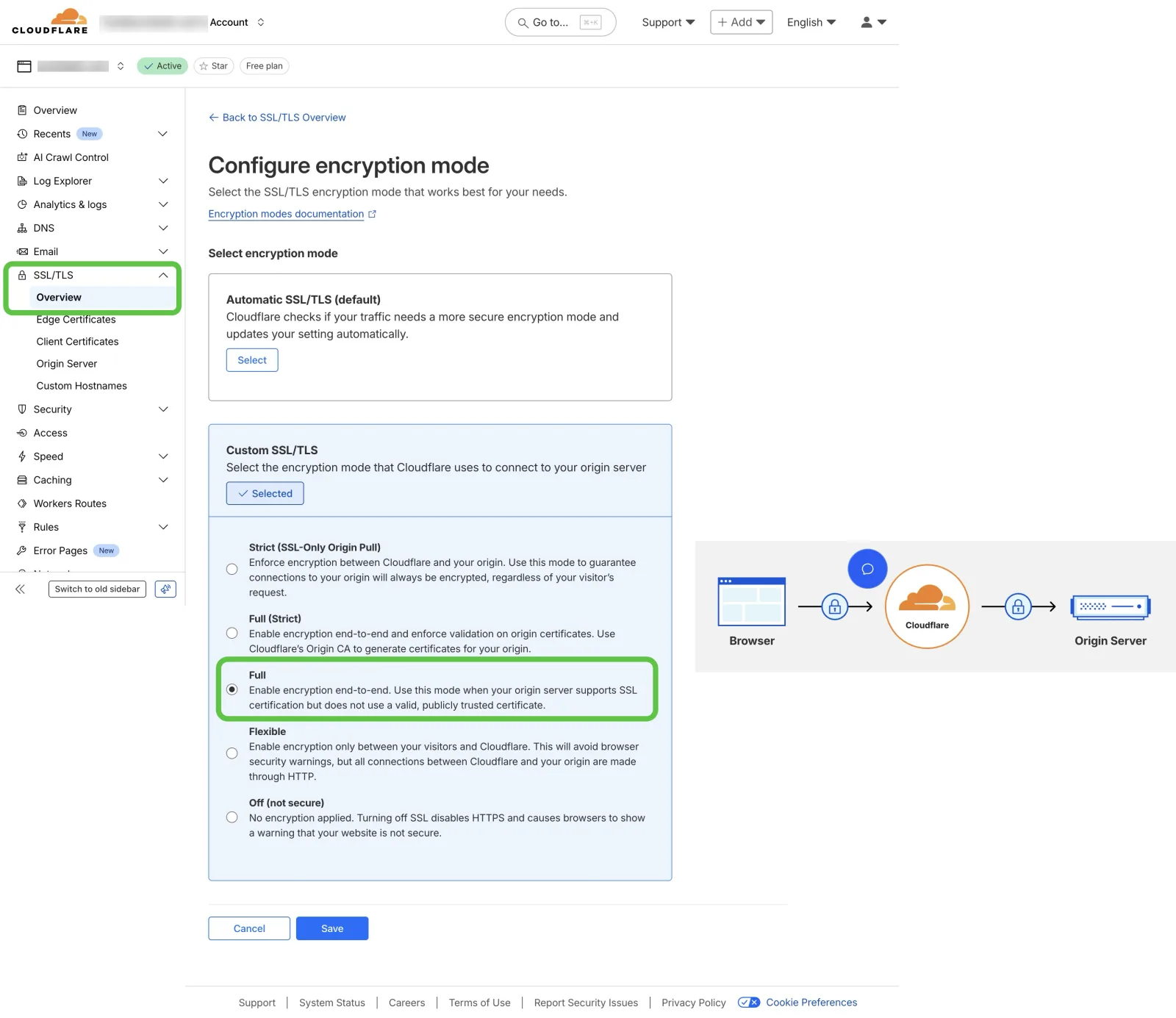The image size is (1176, 1018).
Task: Click the AI Crawl Control robot icon
Action: [x=22, y=157]
